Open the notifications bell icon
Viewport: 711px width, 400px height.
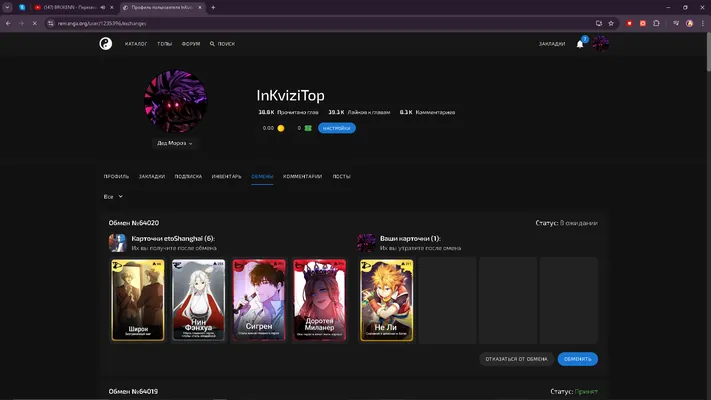point(580,44)
